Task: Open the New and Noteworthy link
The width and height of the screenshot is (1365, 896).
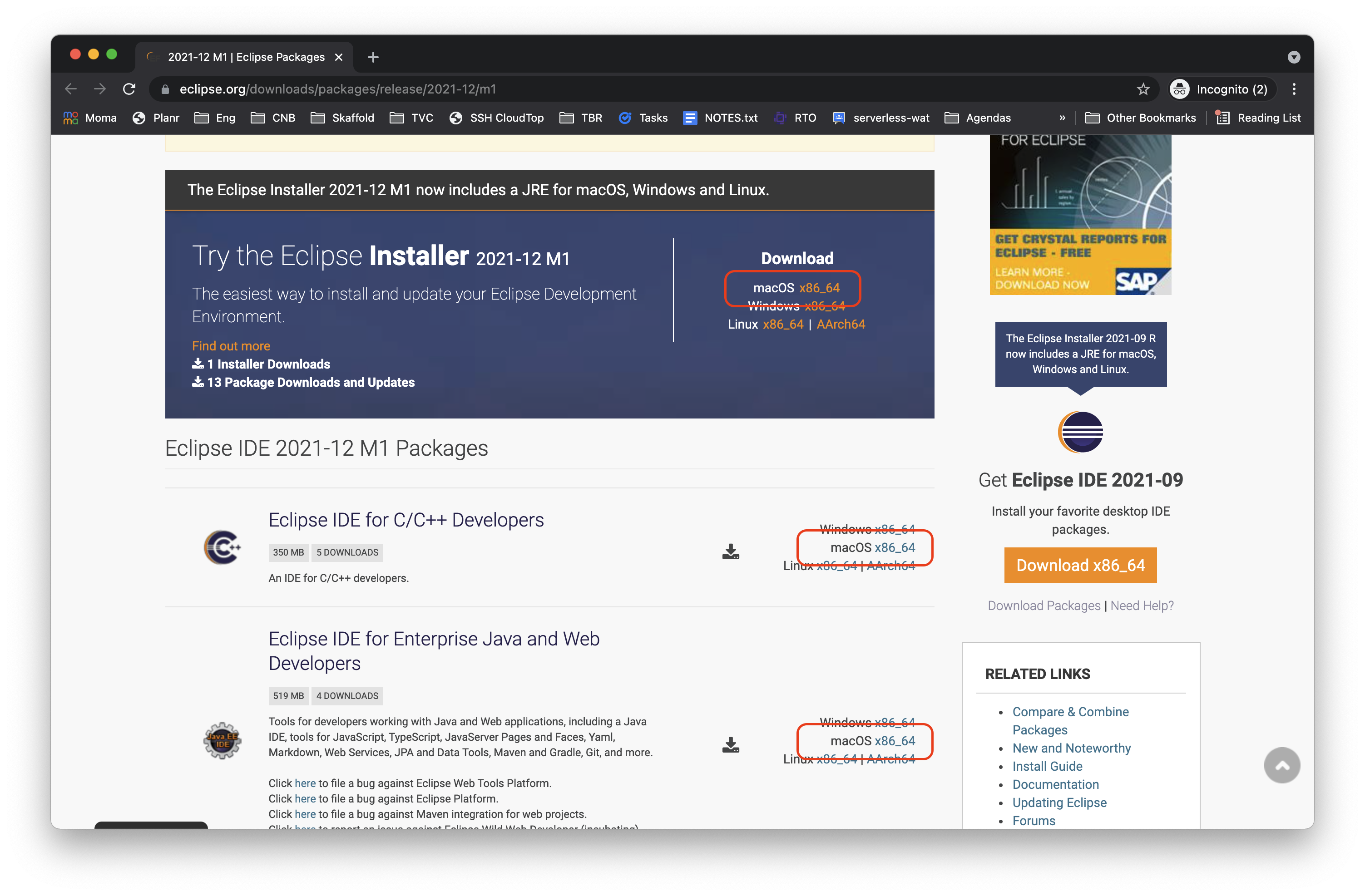Action: (1071, 748)
